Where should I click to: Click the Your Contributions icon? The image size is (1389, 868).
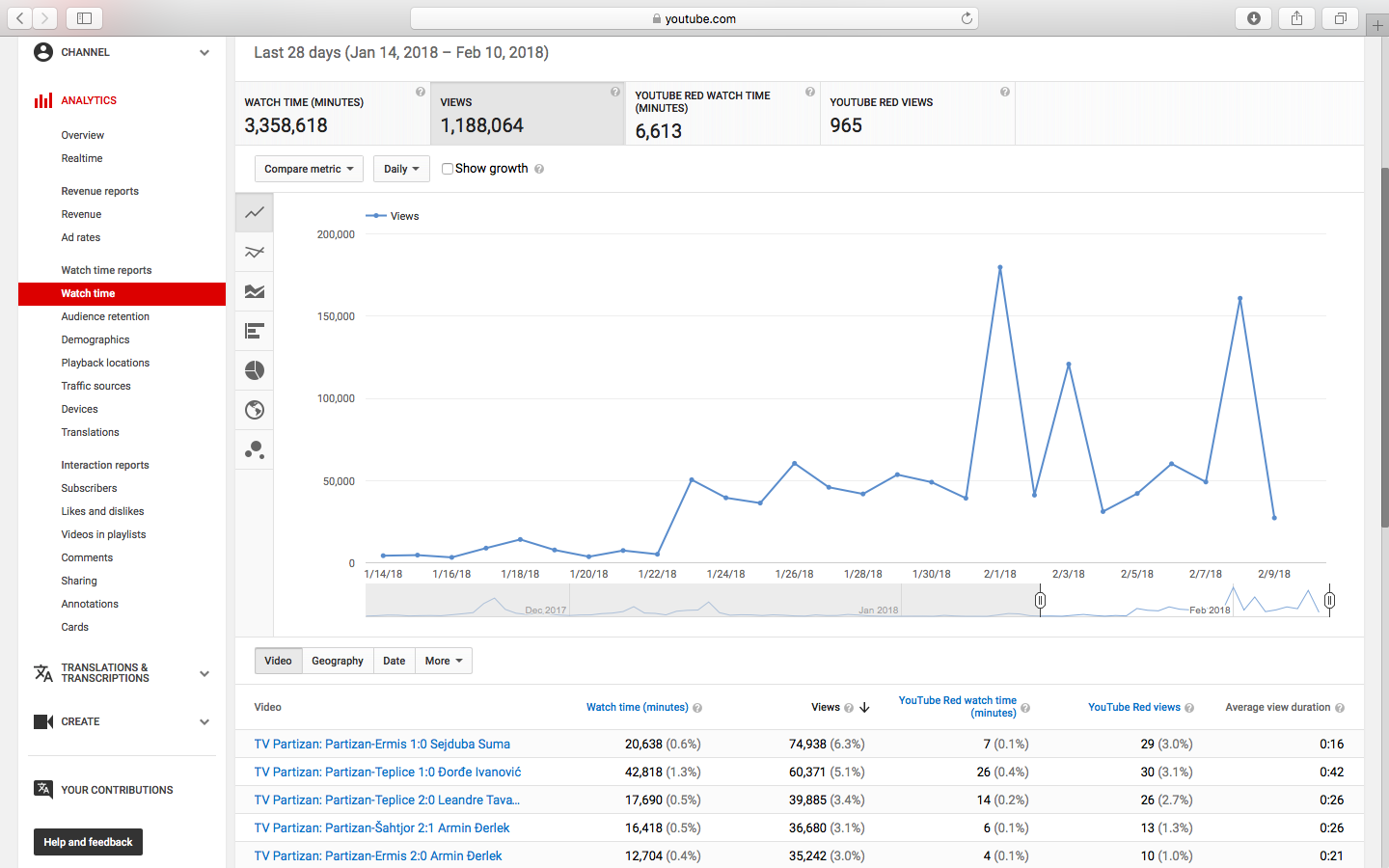pos(43,789)
